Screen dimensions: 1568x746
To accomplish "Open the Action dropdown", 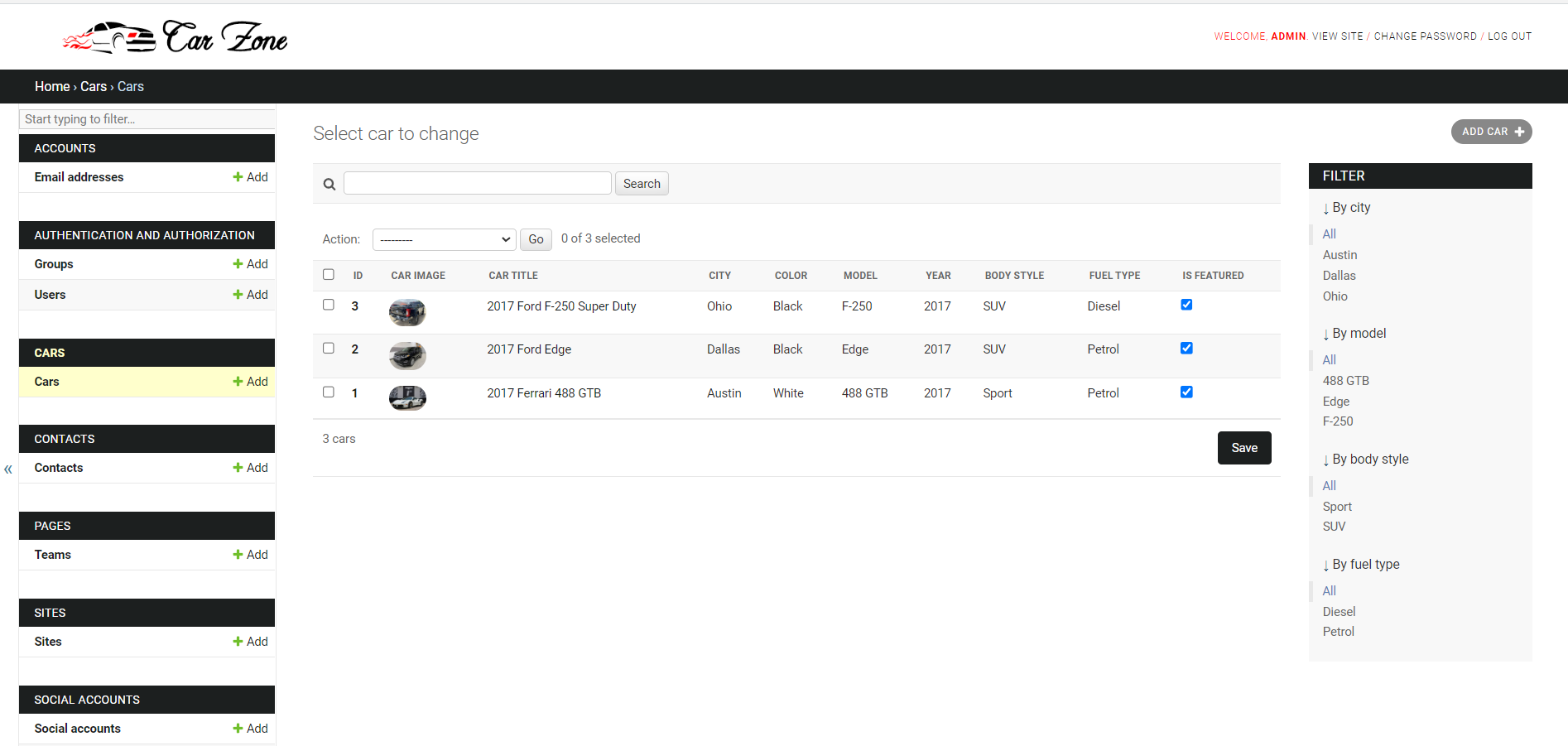I will (x=444, y=239).
